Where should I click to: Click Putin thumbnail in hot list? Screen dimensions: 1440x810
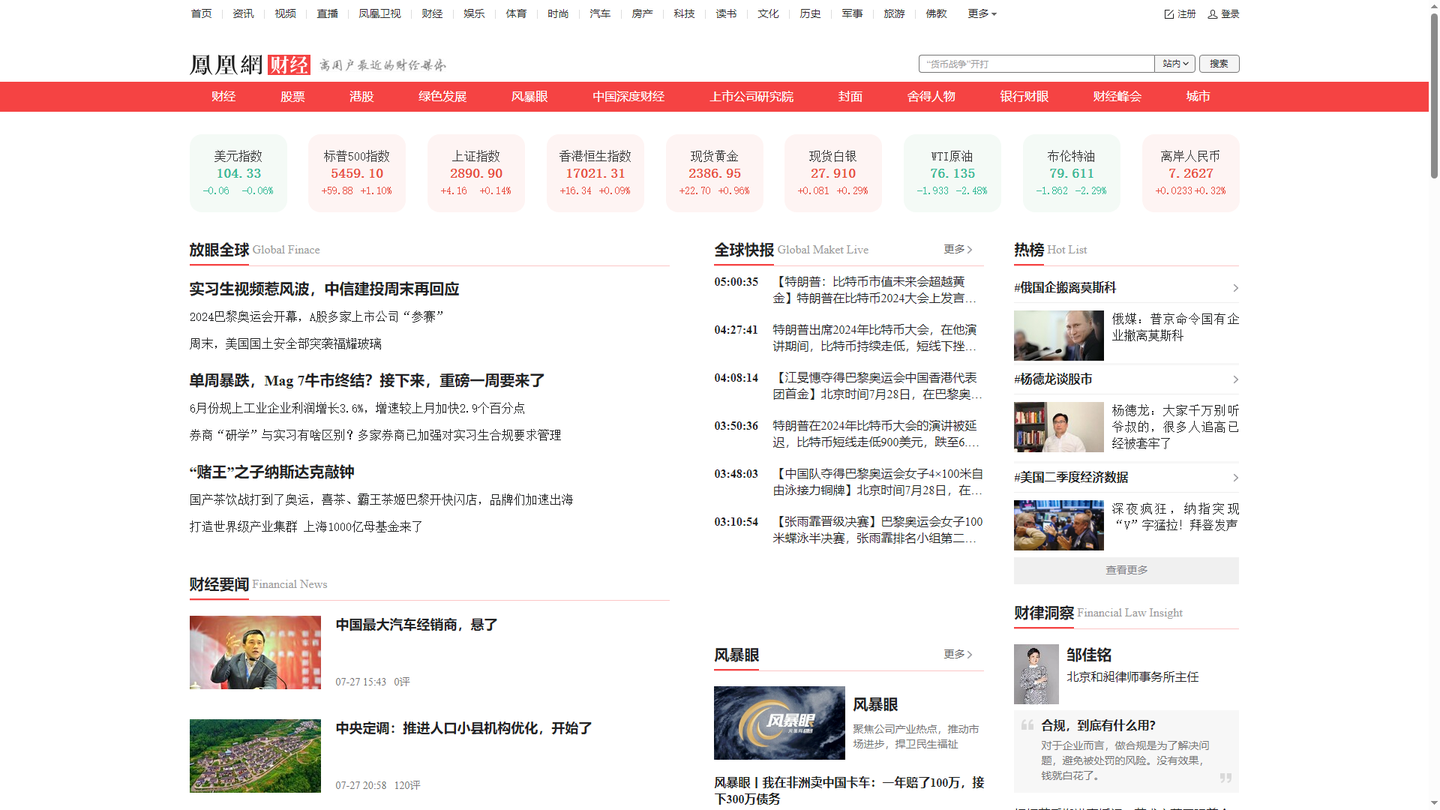(1059, 335)
